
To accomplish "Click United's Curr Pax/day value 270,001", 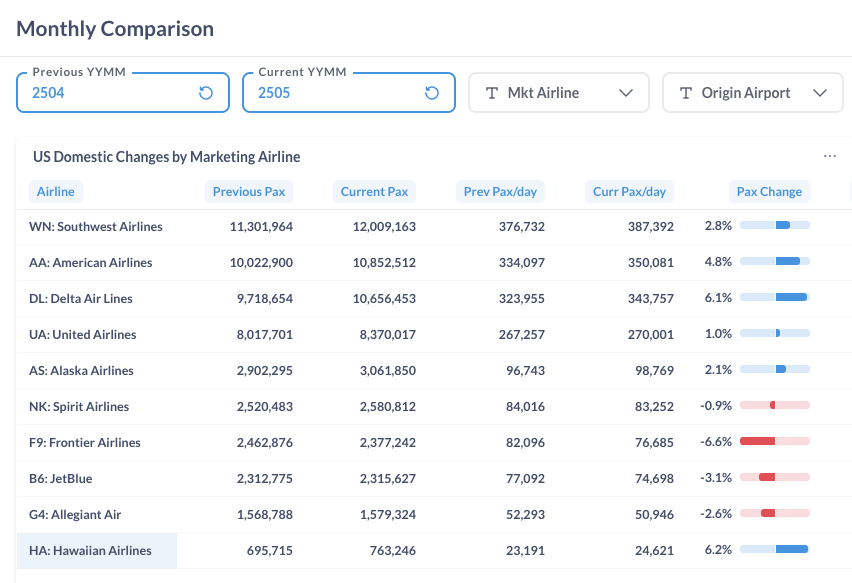I will [651, 334].
